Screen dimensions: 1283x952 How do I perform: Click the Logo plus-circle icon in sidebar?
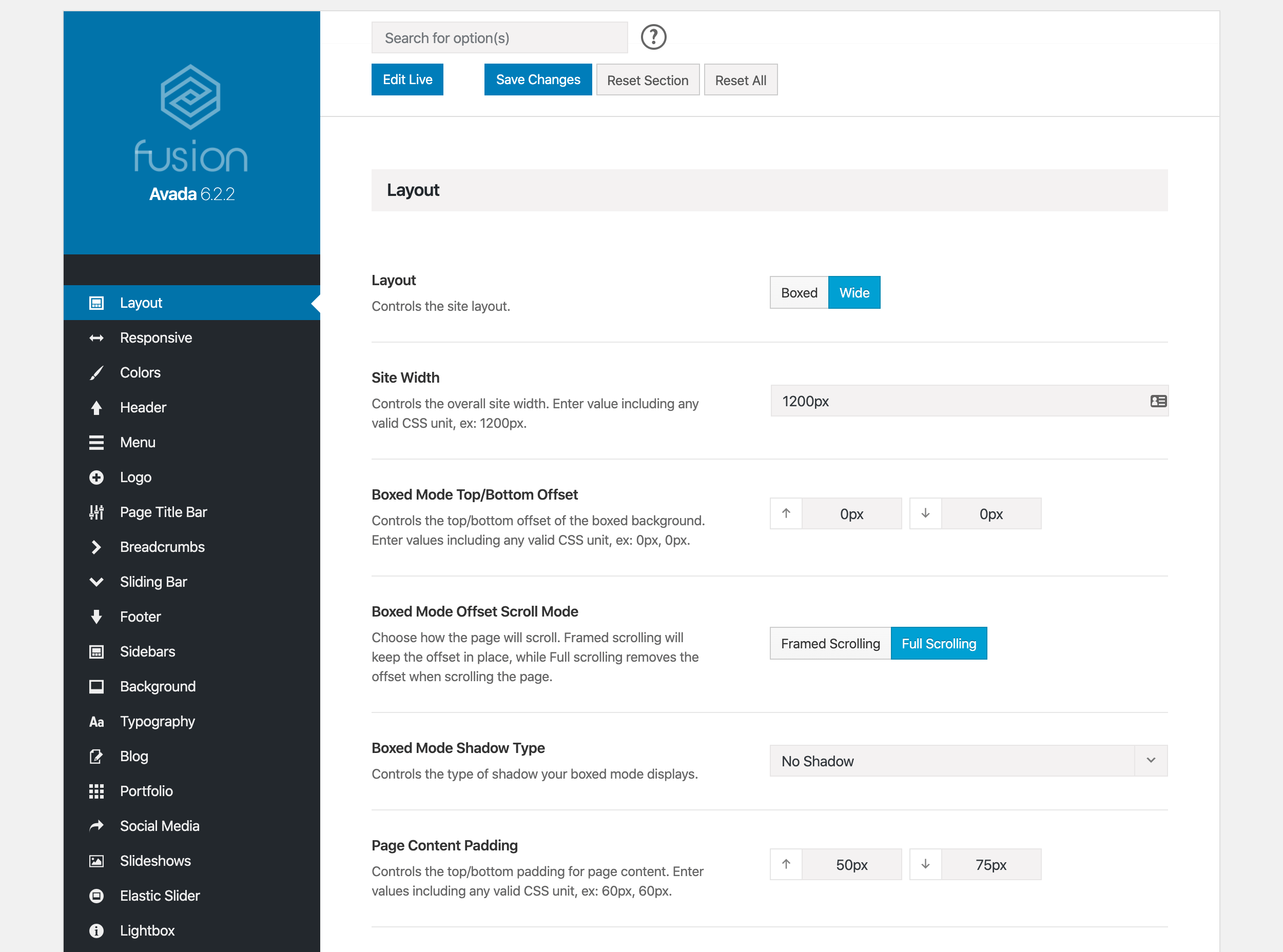pos(96,478)
